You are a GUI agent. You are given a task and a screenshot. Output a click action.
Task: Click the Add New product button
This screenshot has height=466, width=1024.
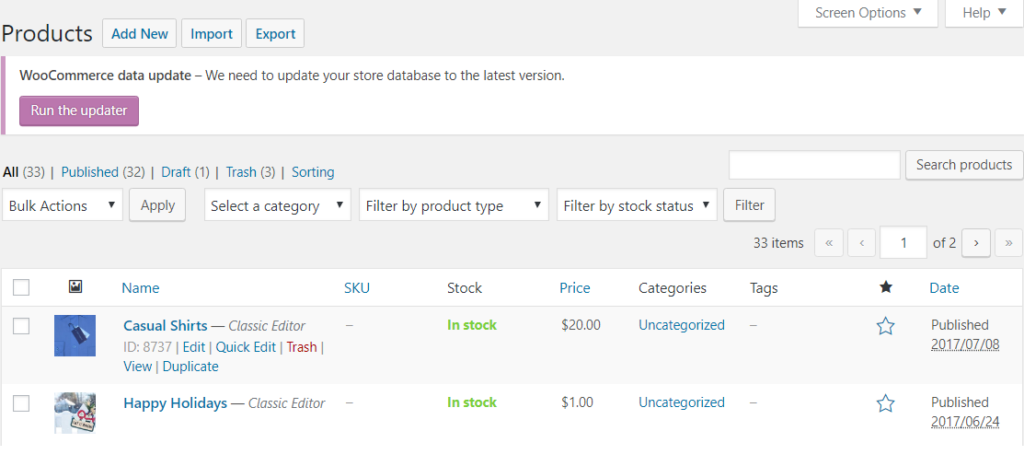pyautogui.click(x=139, y=34)
